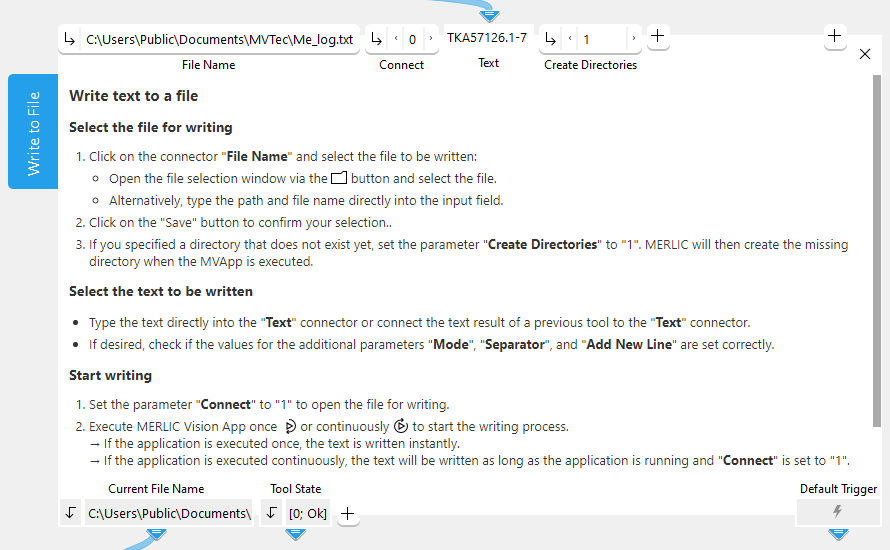890x550 pixels.
Task: Click the Tool State value [0; Ok]
Action: point(307,513)
